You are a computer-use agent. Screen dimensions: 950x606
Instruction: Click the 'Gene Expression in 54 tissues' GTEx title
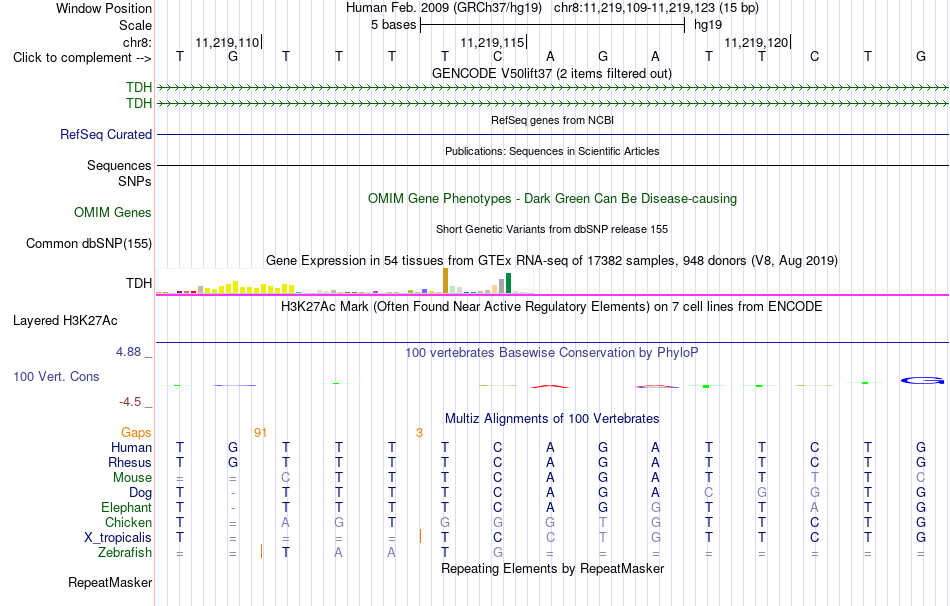[552, 261]
